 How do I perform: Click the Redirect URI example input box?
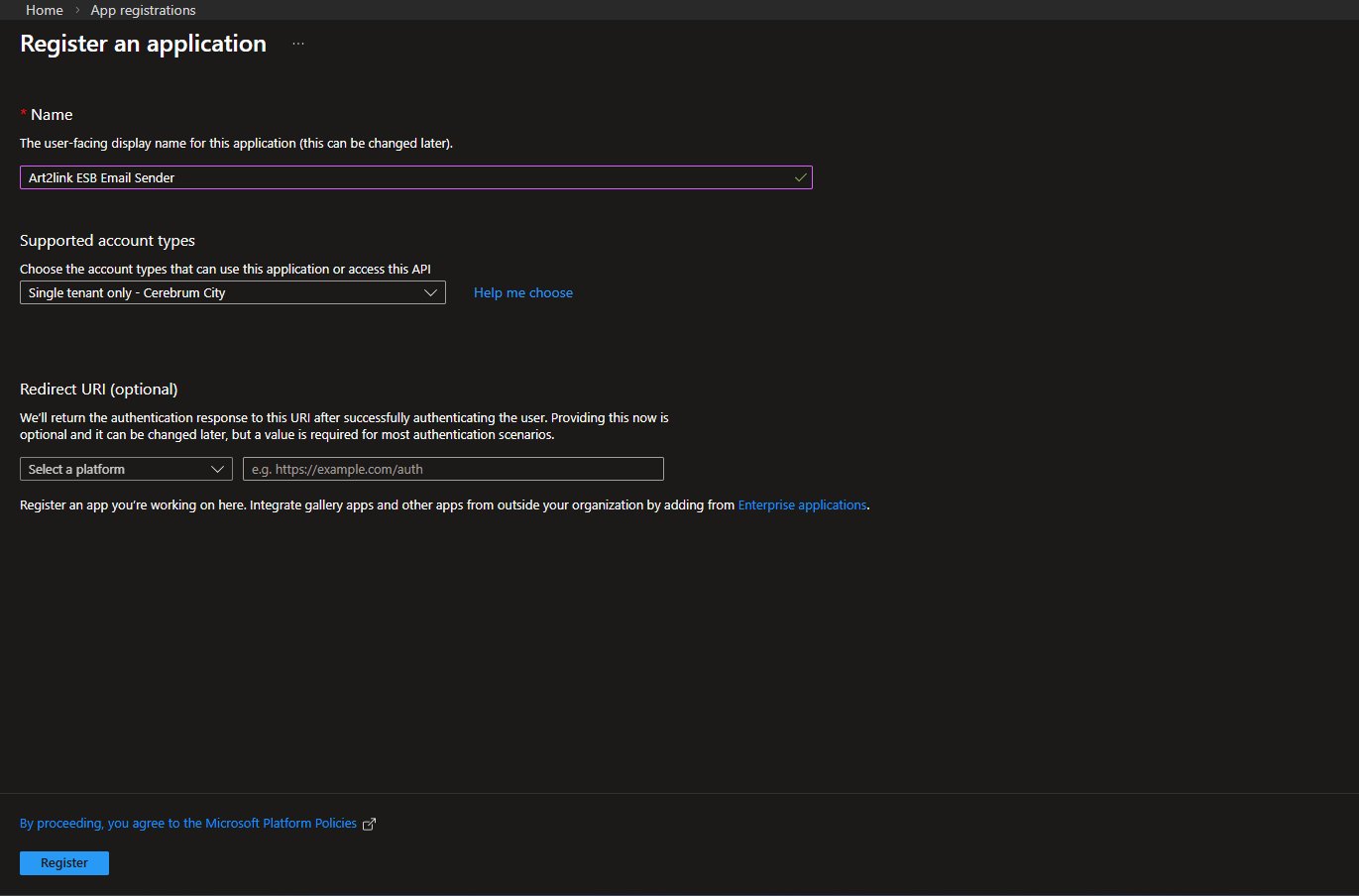point(453,468)
